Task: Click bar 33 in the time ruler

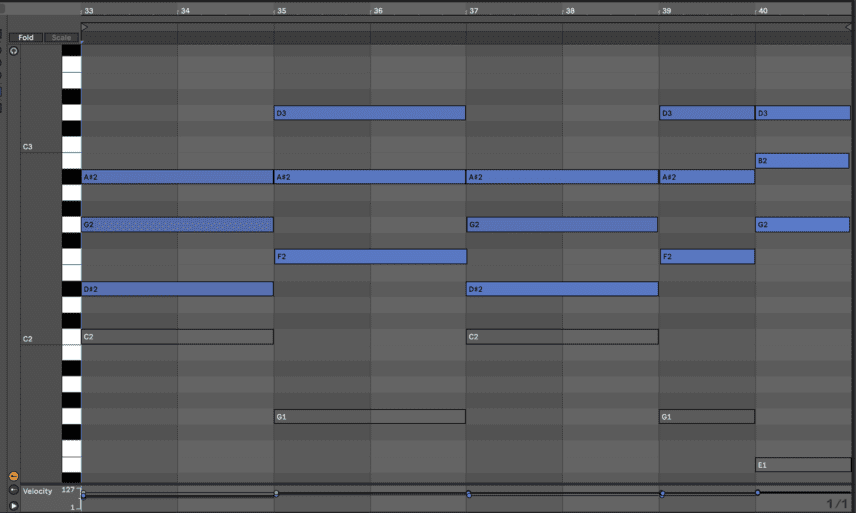Action: point(89,11)
